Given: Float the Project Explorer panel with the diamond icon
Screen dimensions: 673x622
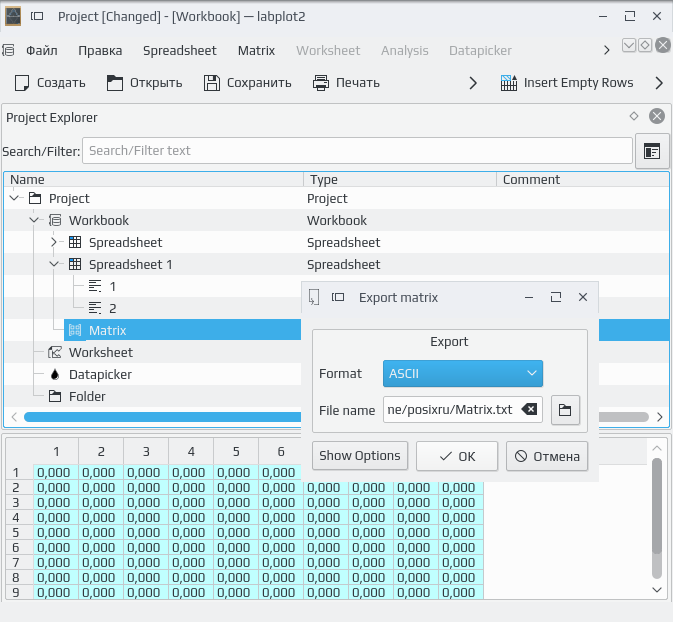Looking at the screenshot, I should click(634, 116).
